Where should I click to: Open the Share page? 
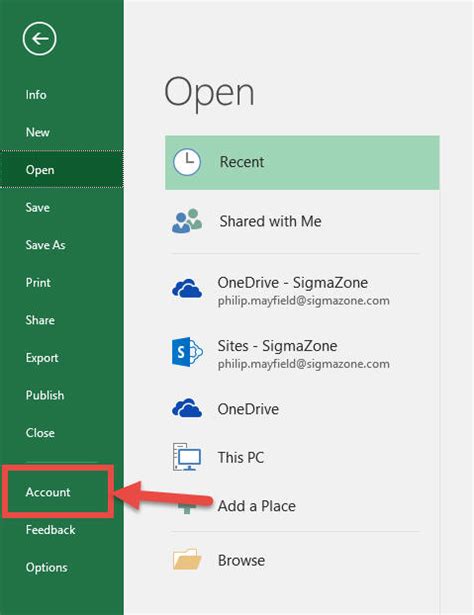coord(40,320)
